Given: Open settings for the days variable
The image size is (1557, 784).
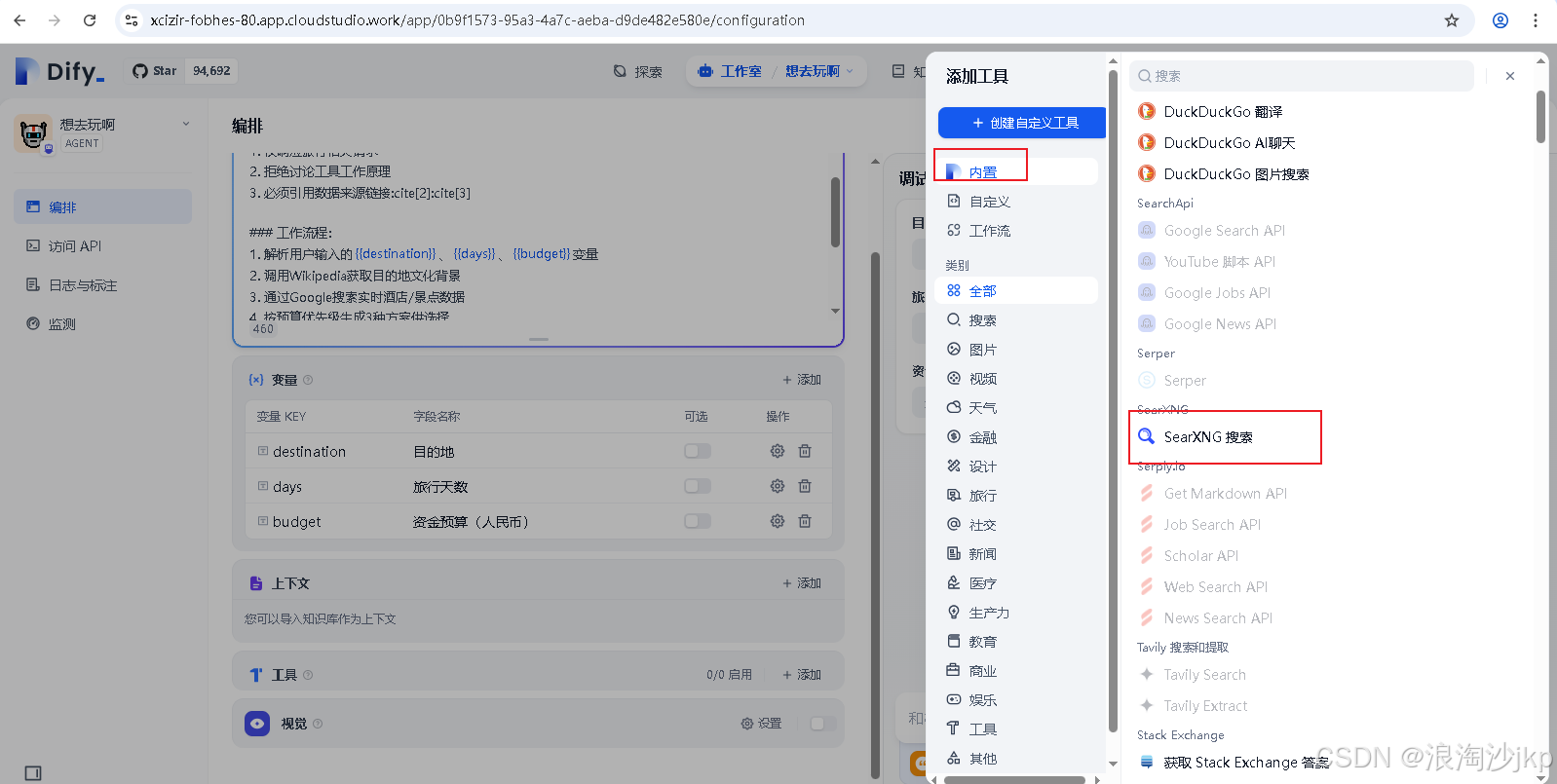Looking at the screenshot, I should (778, 486).
